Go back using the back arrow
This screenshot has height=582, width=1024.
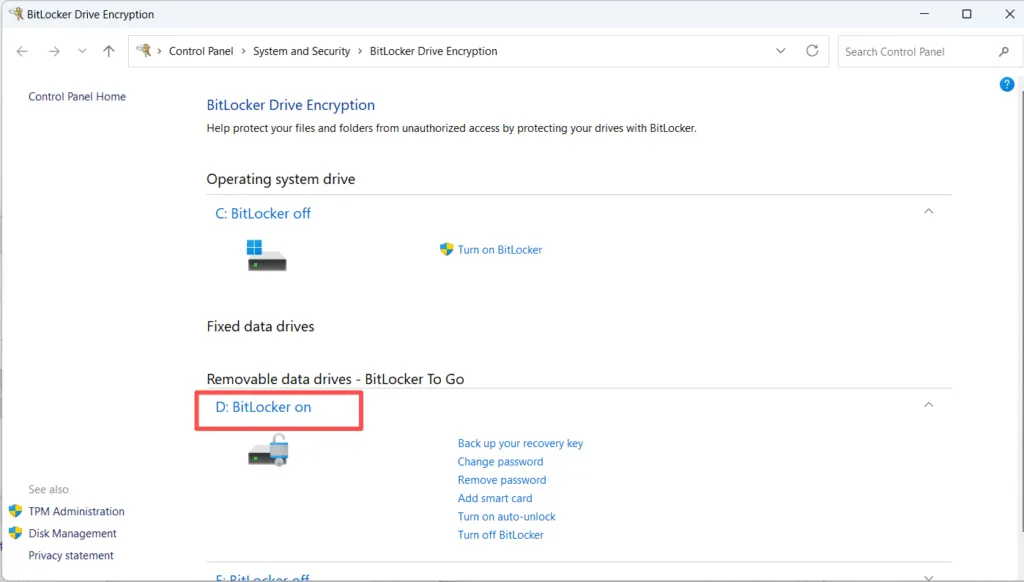click(x=21, y=50)
